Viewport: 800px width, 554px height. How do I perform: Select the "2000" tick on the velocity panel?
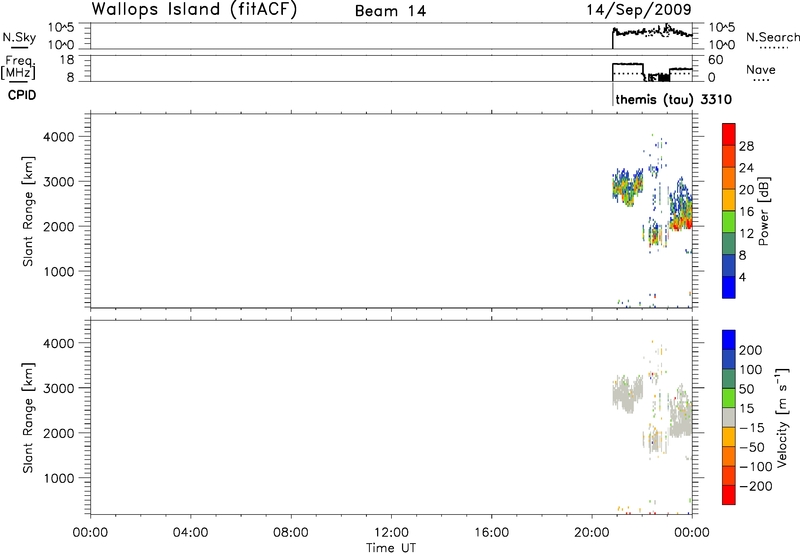(x=59, y=433)
